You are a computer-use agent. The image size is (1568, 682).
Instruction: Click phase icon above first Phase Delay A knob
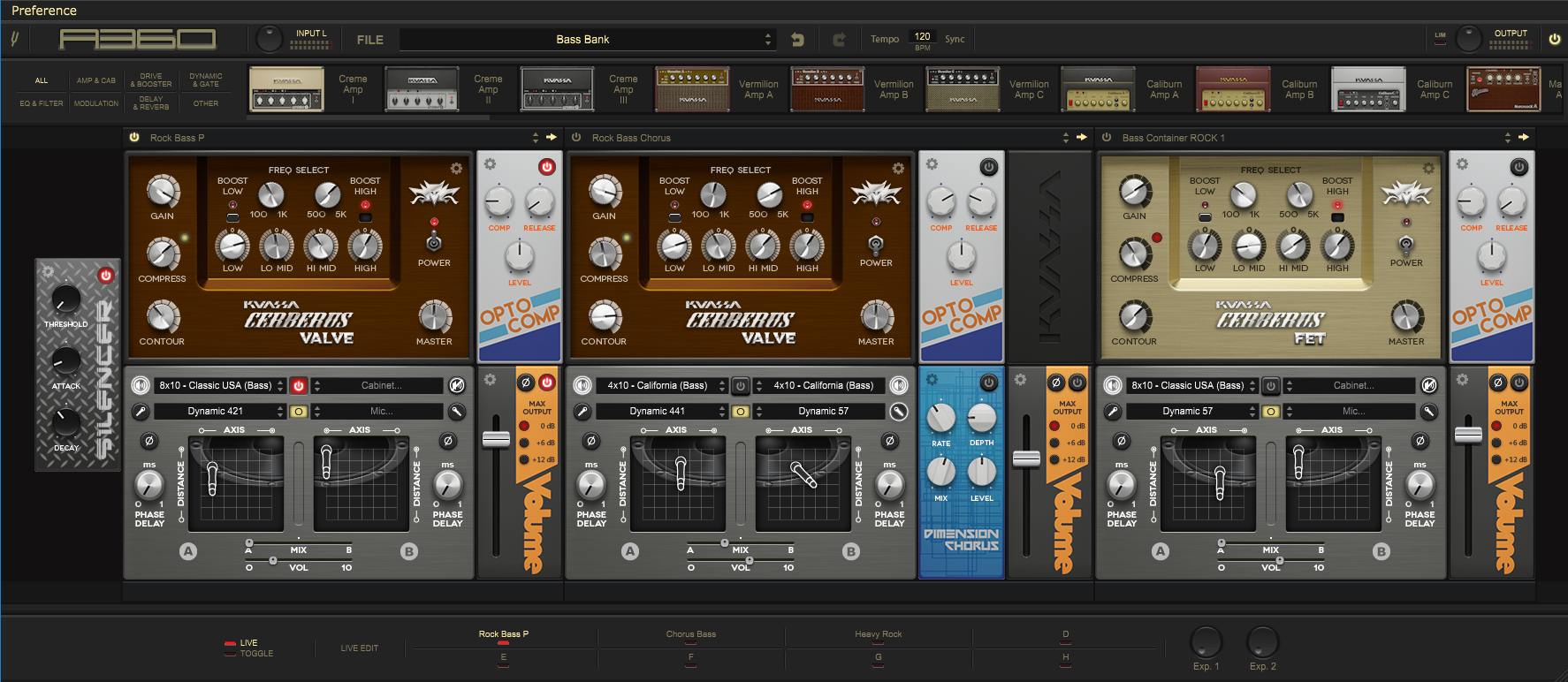point(148,440)
